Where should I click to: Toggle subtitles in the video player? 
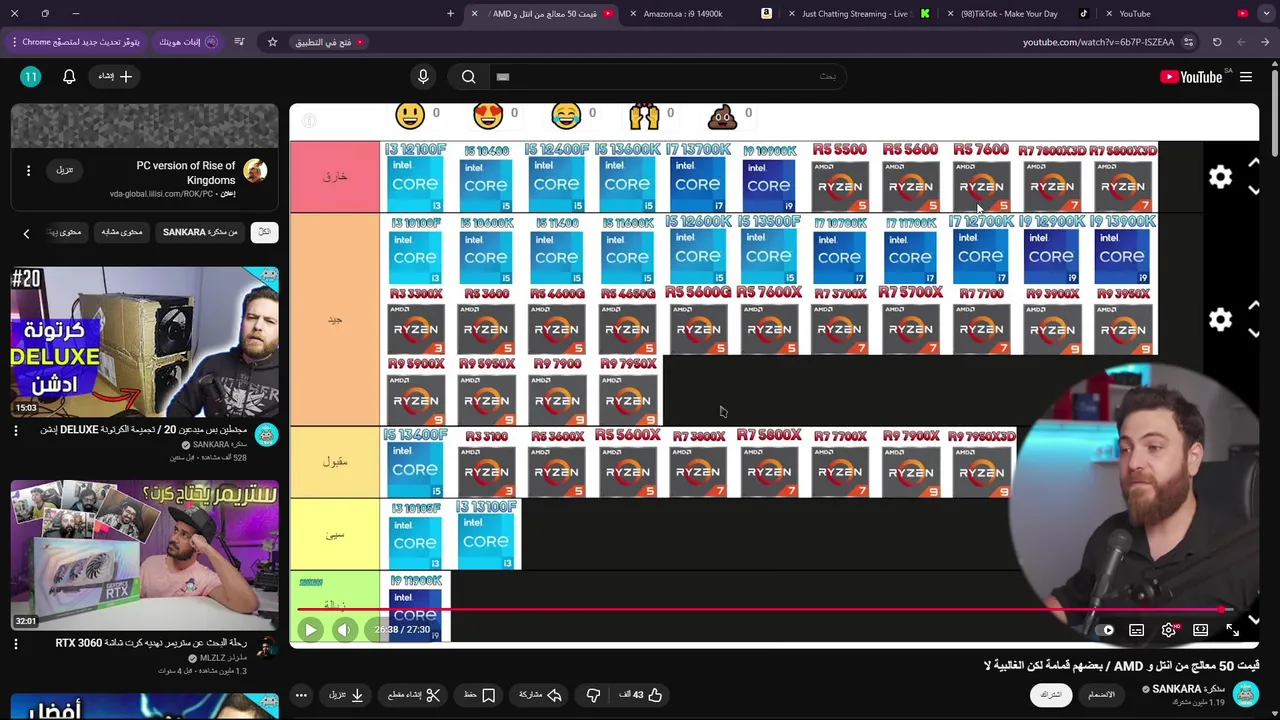(1137, 630)
